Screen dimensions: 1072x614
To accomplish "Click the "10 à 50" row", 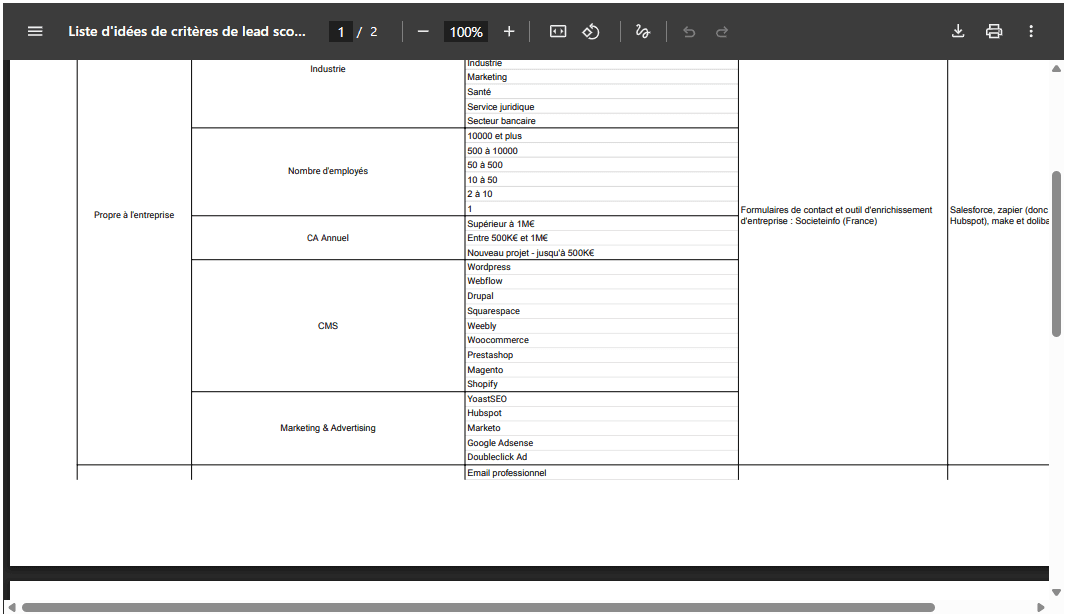I will [601, 180].
